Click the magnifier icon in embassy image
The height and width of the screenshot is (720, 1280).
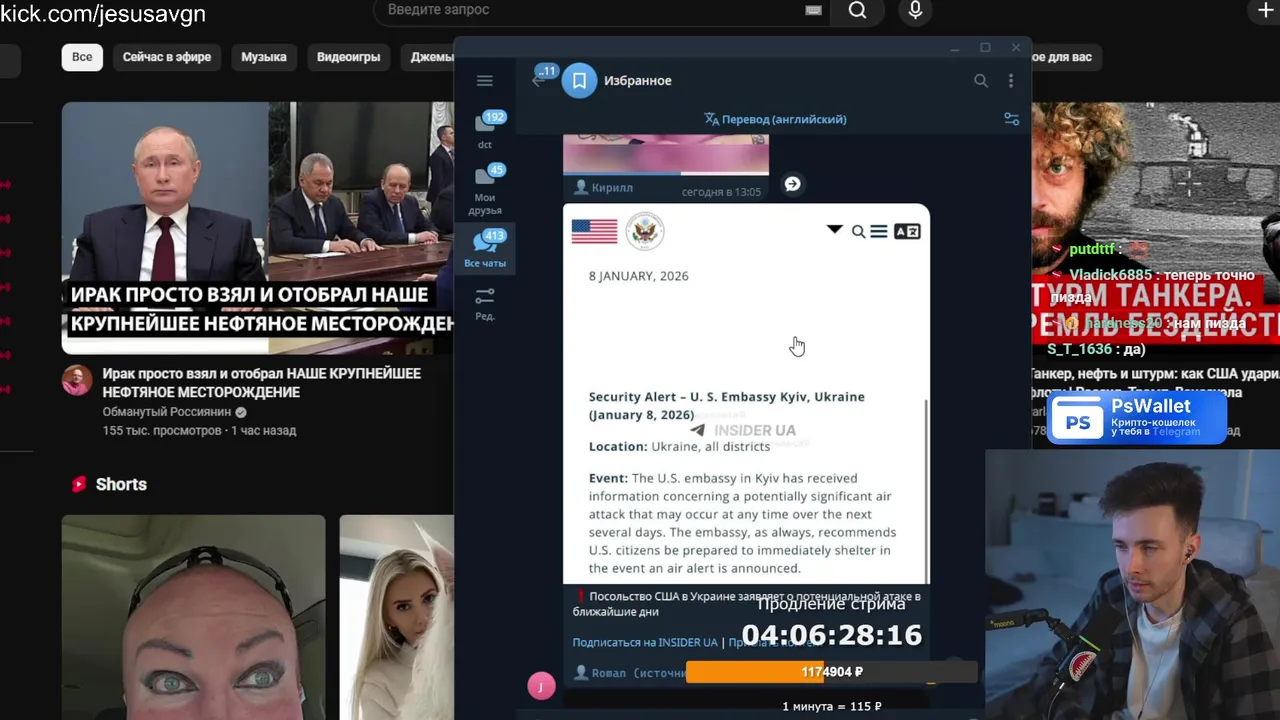click(858, 232)
